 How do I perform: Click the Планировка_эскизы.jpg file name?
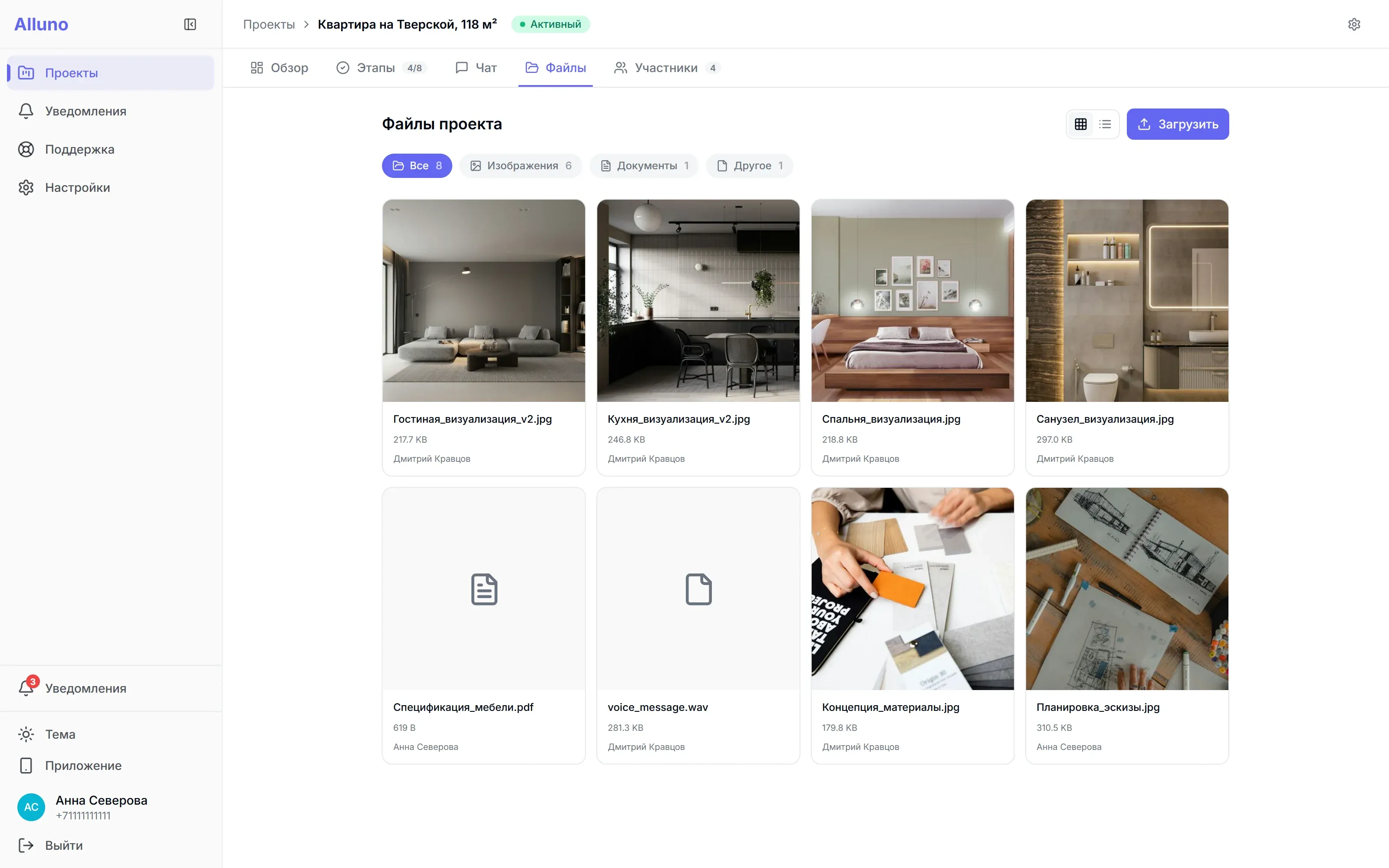(x=1098, y=707)
